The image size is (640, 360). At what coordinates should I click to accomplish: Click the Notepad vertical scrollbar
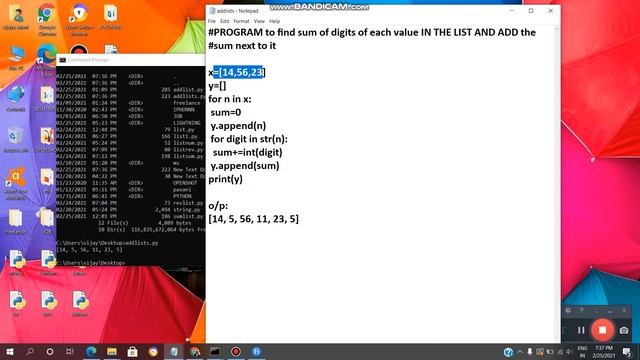click(x=557, y=184)
